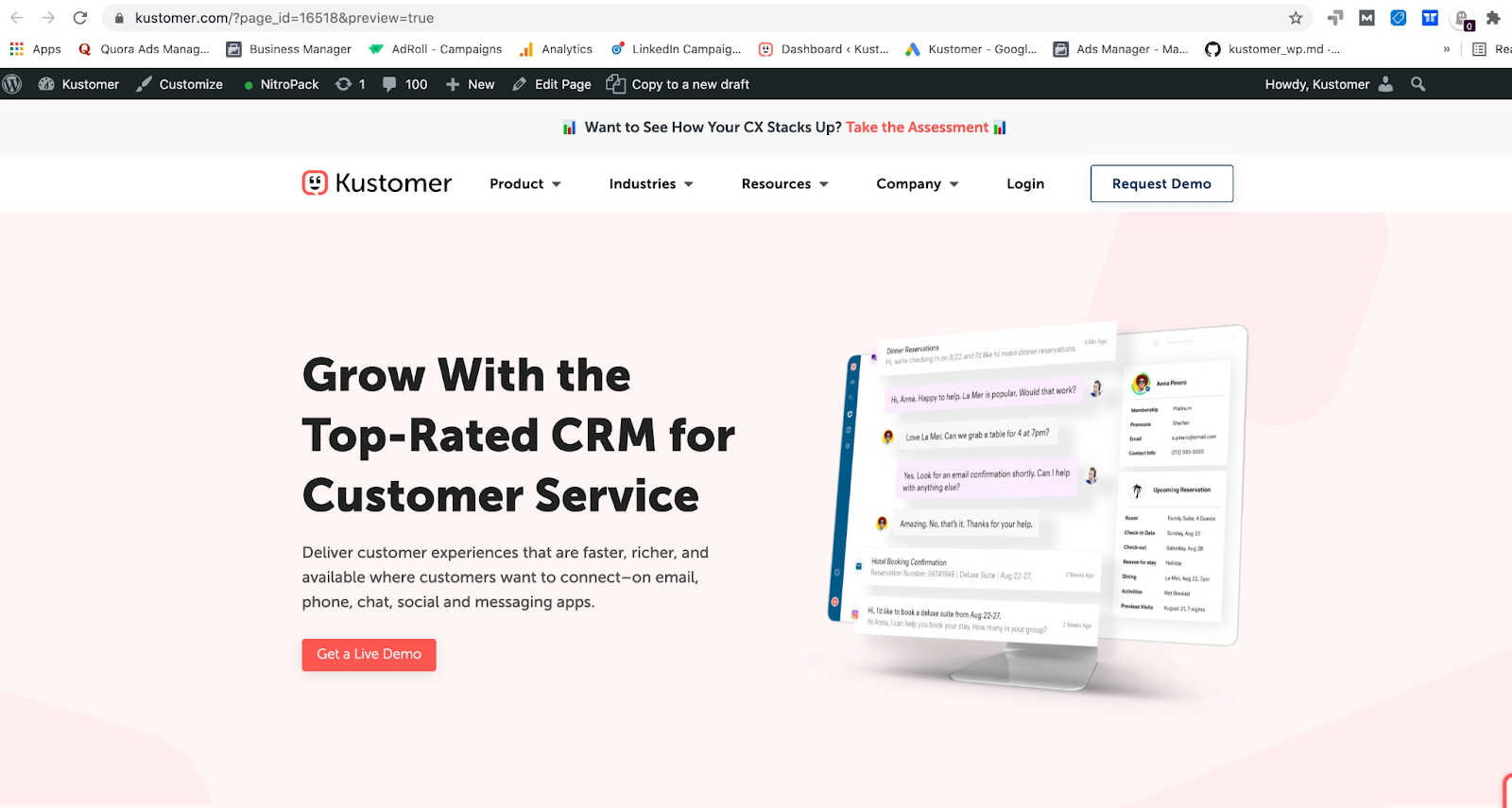Screen dimensions: 1512x808
Task: Click the Kustomer logo in site header
Action: [x=377, y=182]
